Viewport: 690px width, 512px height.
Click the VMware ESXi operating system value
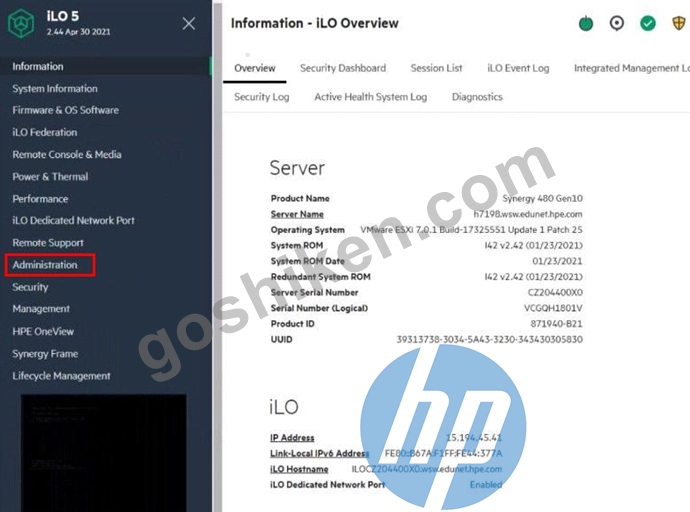[x=471, y=230]
